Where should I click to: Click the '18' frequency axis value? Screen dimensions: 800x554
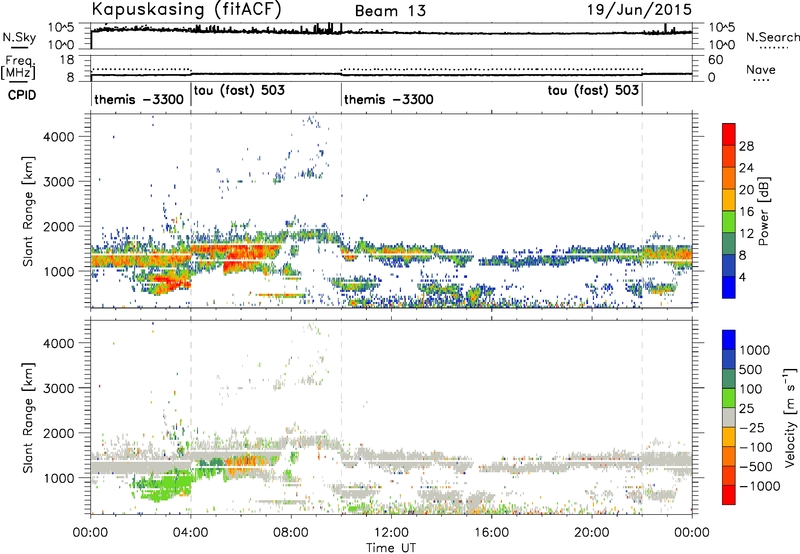67,60
